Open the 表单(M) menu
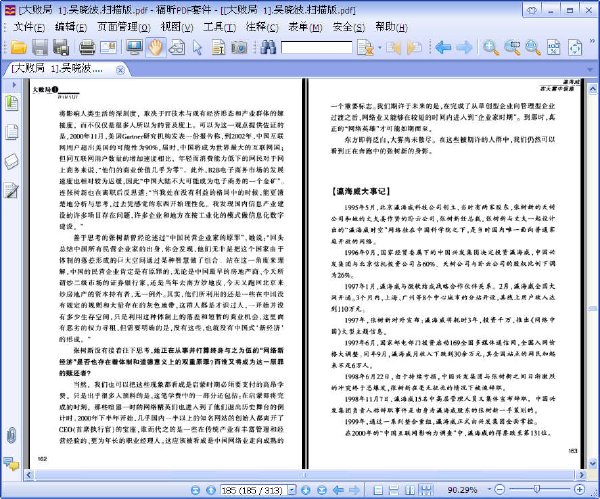 coord(305,27)
